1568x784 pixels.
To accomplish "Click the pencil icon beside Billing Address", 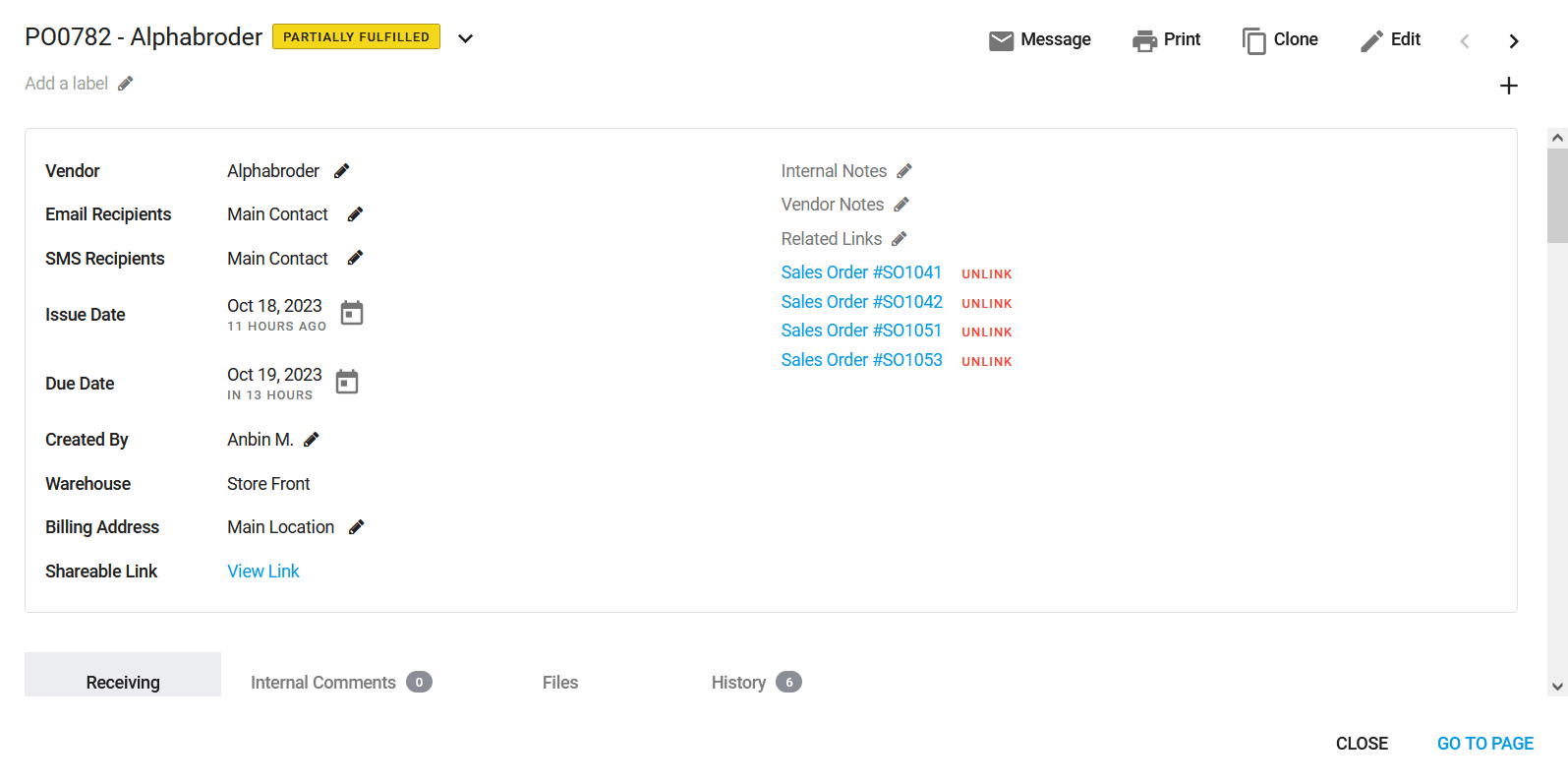I will click(x=357, y=527).
